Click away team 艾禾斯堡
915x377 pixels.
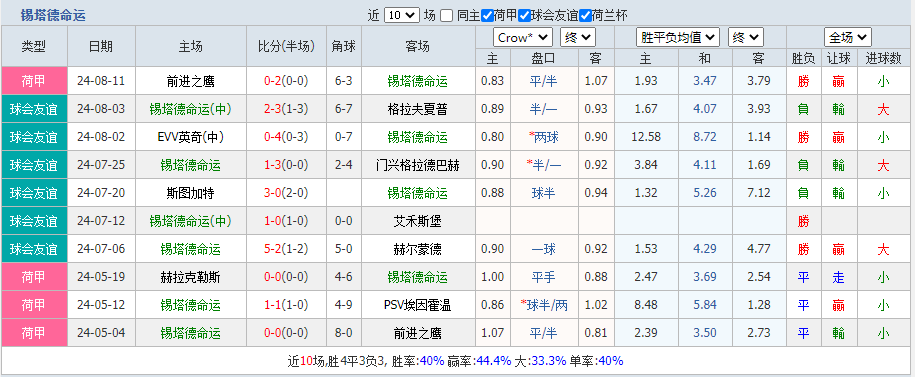point(418,221)
